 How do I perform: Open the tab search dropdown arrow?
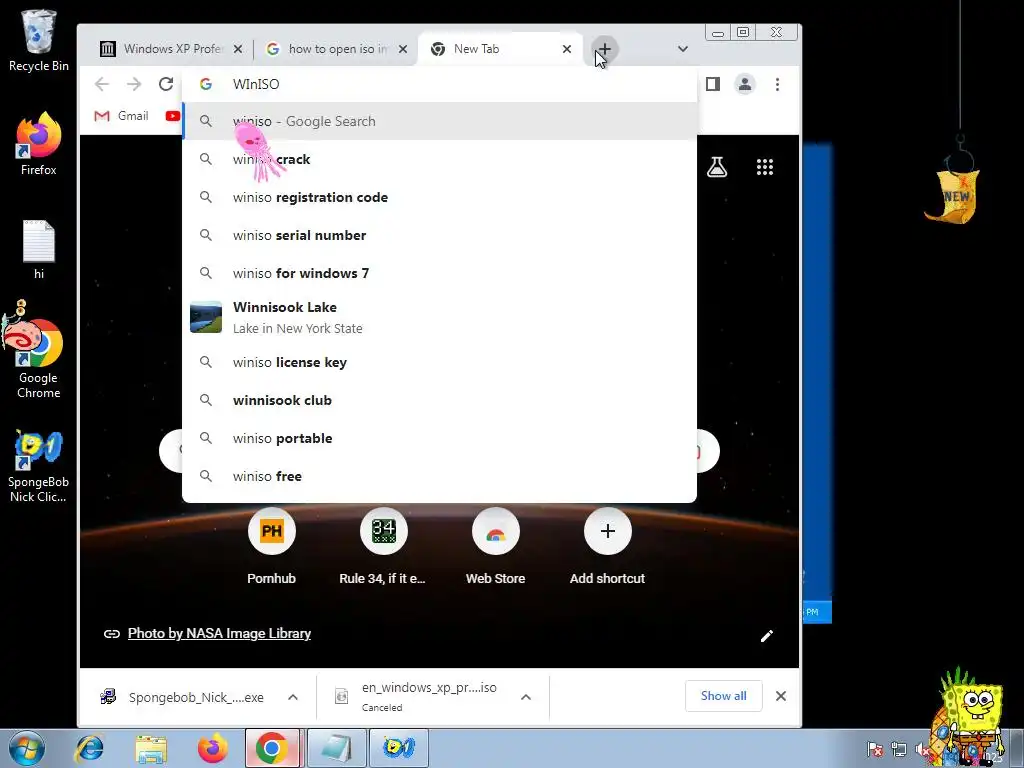point(682,49)
